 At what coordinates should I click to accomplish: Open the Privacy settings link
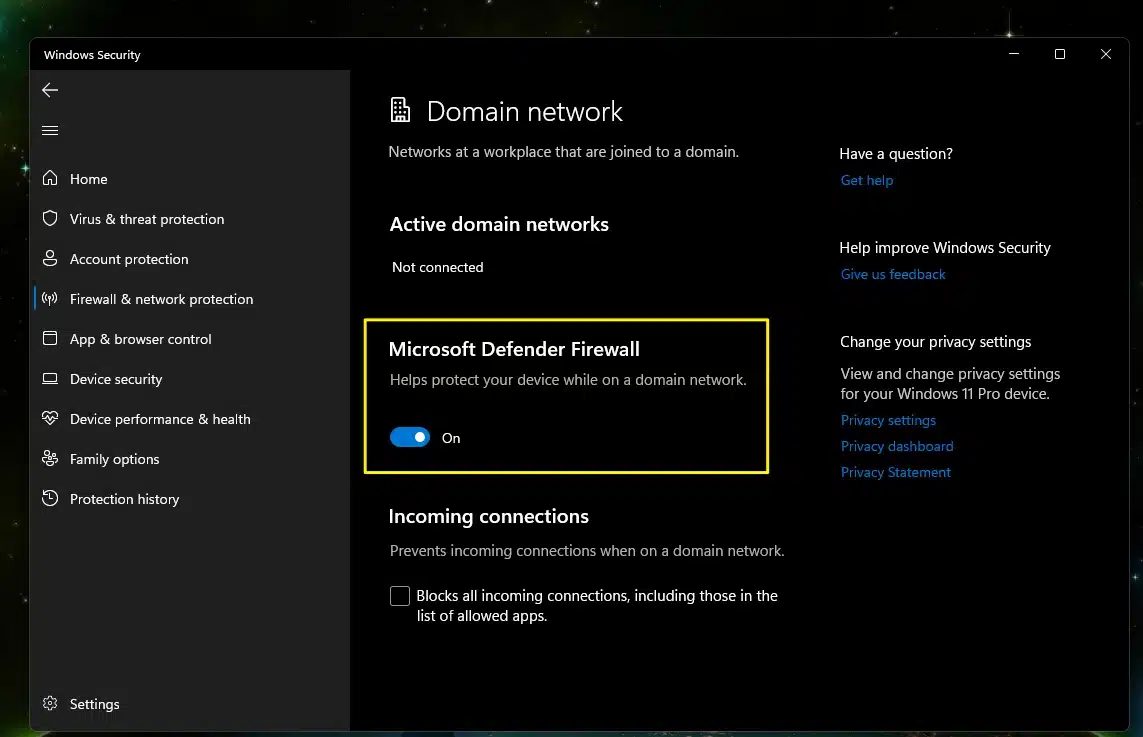(888, 420)
